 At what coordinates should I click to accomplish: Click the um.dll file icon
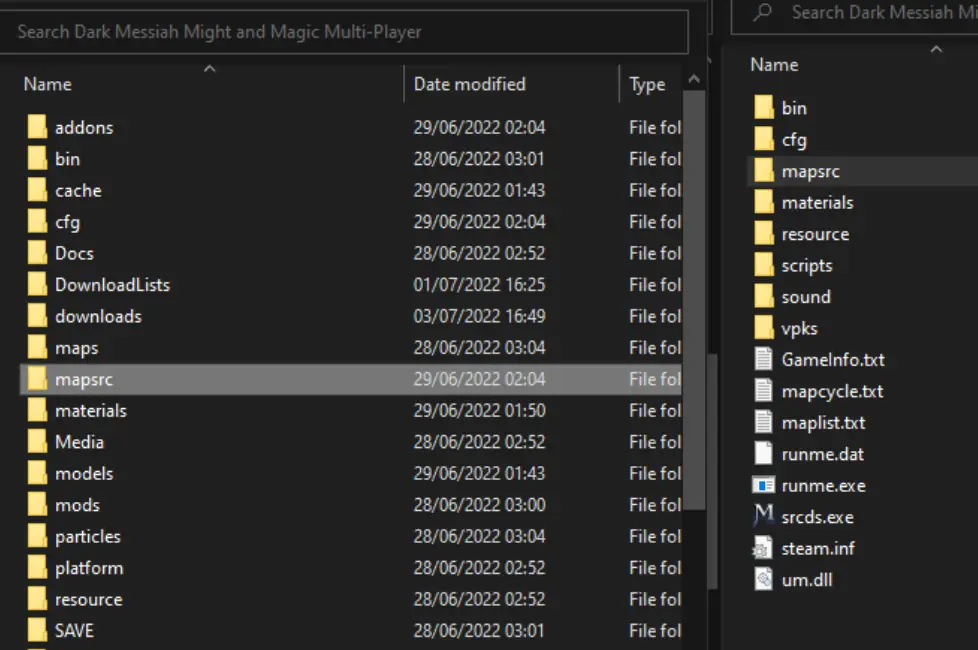pyautogui.click(x=764, y=580)
